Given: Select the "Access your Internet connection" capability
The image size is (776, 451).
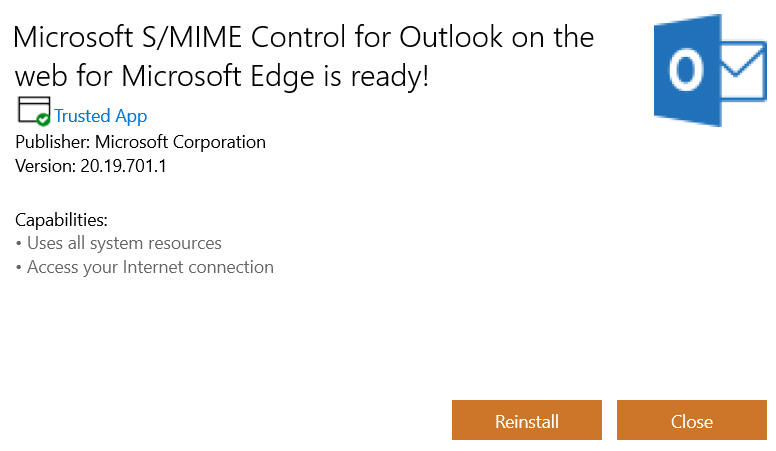Looking at the screenshot, I should (150, 267).
